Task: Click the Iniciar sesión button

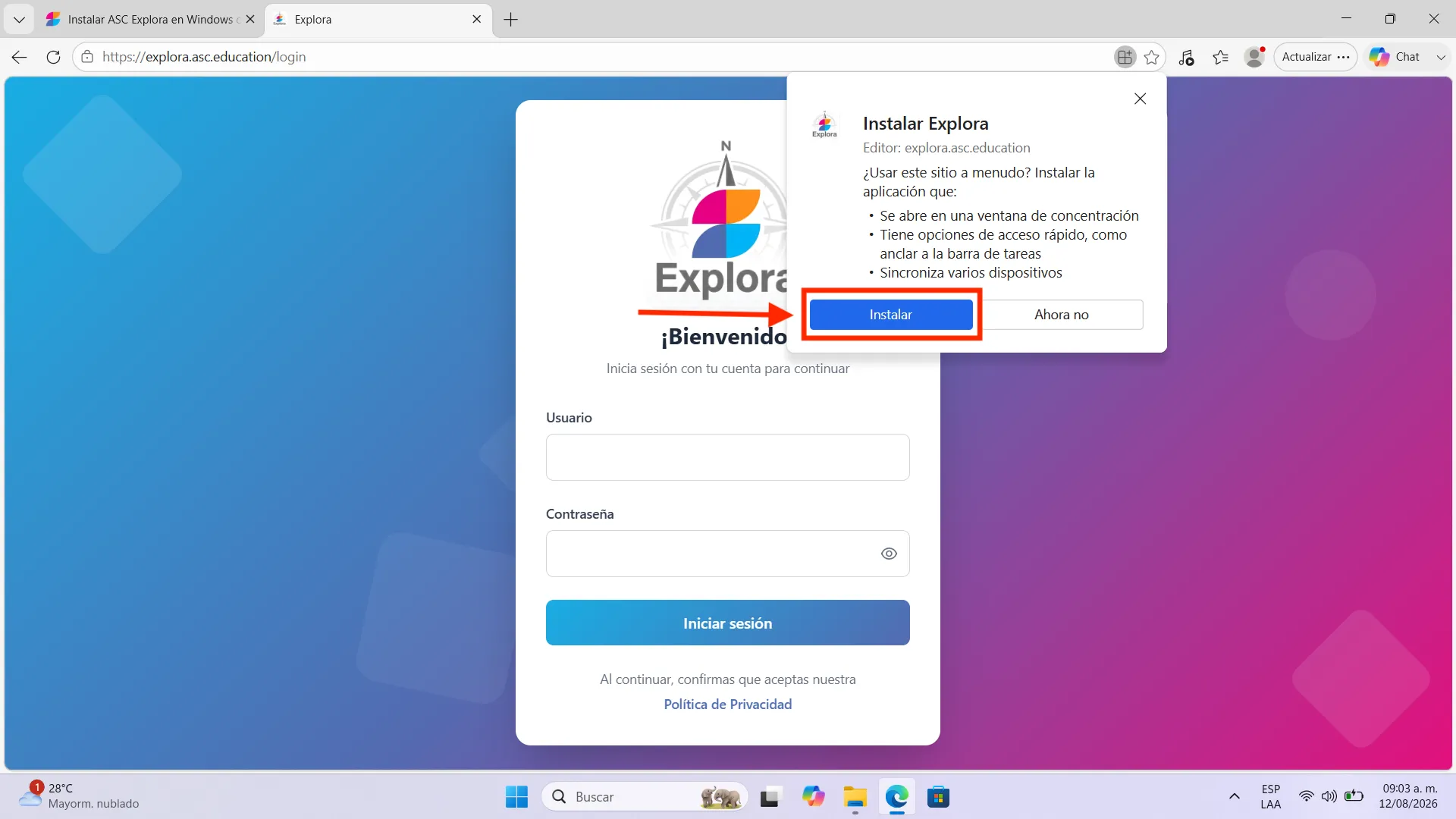Action: click(728, 623)
